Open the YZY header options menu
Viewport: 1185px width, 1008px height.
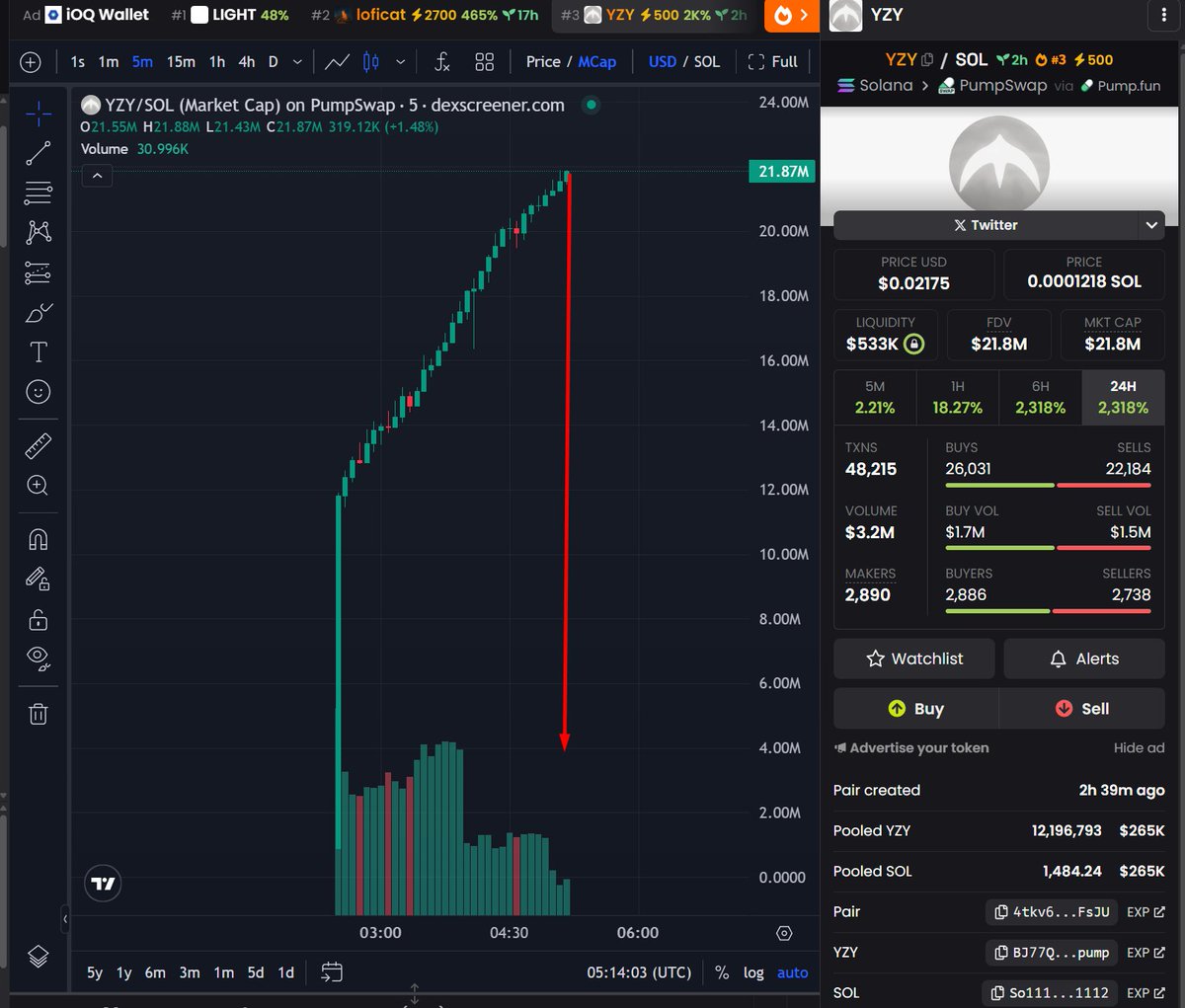tap(1163, 15)
